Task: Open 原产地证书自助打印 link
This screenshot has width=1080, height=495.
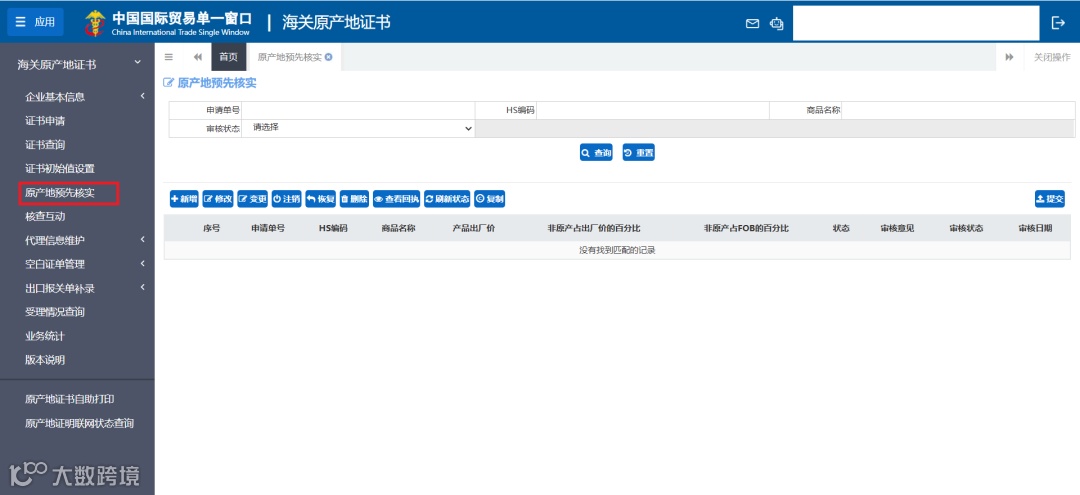Action: tap(70, 399)
